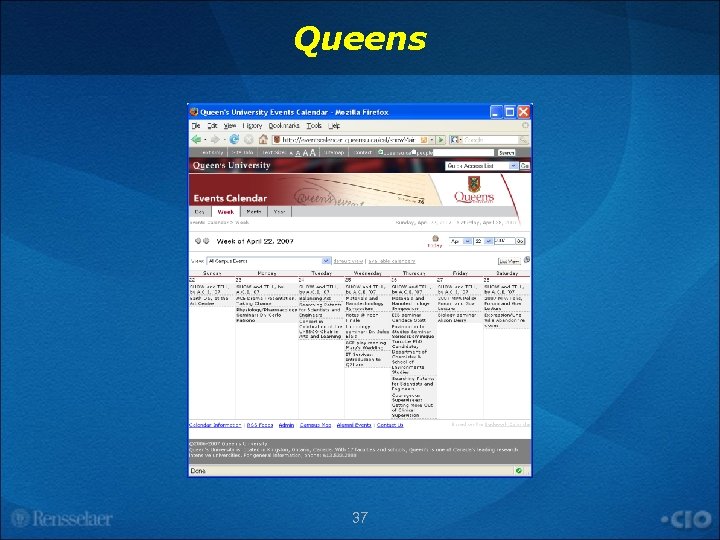The height and width of the screenshot is (540, 720).
Task: Open the Bookmarks menu
Action: coord(284,125)
